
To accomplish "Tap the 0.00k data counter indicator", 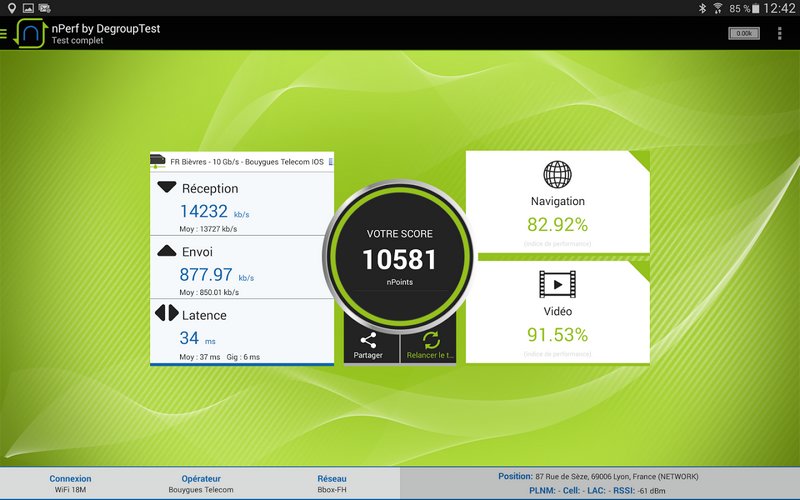I will pos(744,33).
